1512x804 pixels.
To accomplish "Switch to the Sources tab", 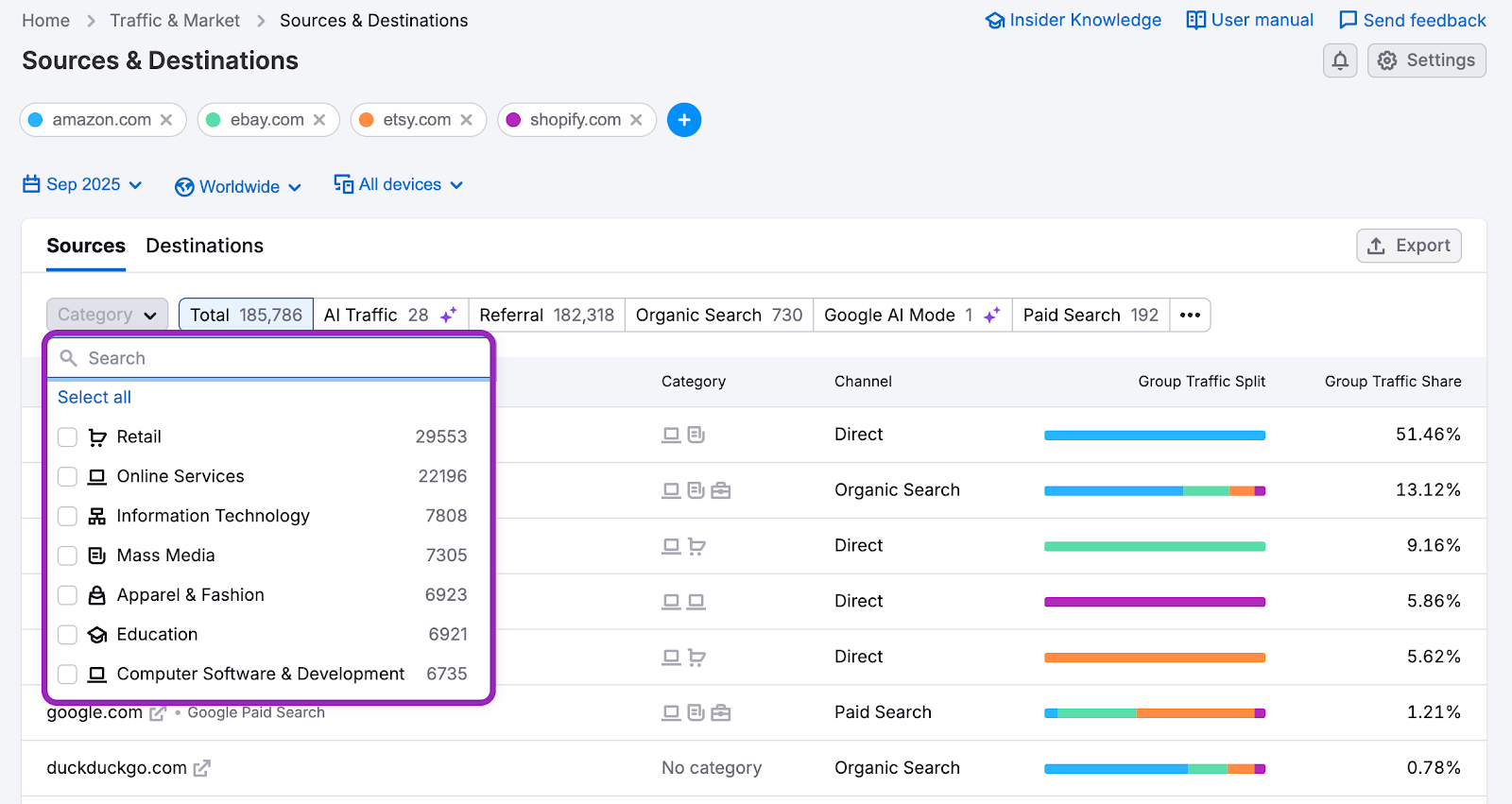I will (x=86, y=246).
